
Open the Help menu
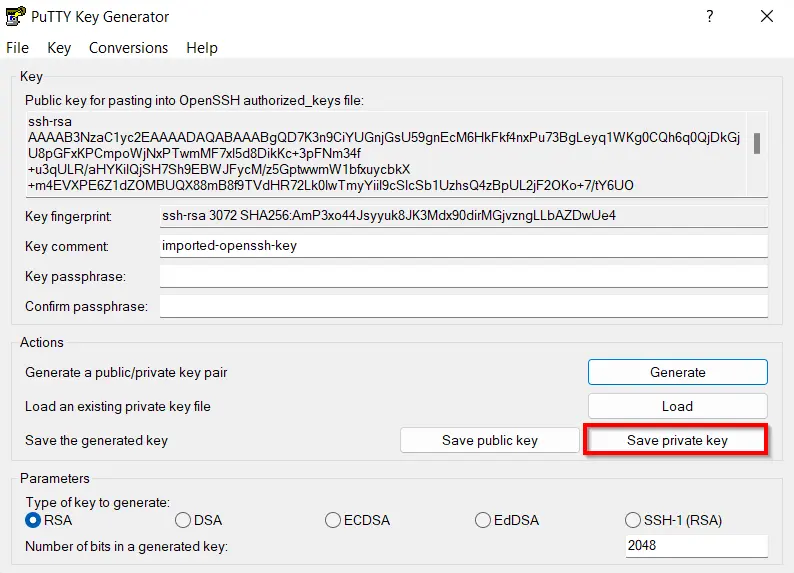pos(202,48)
